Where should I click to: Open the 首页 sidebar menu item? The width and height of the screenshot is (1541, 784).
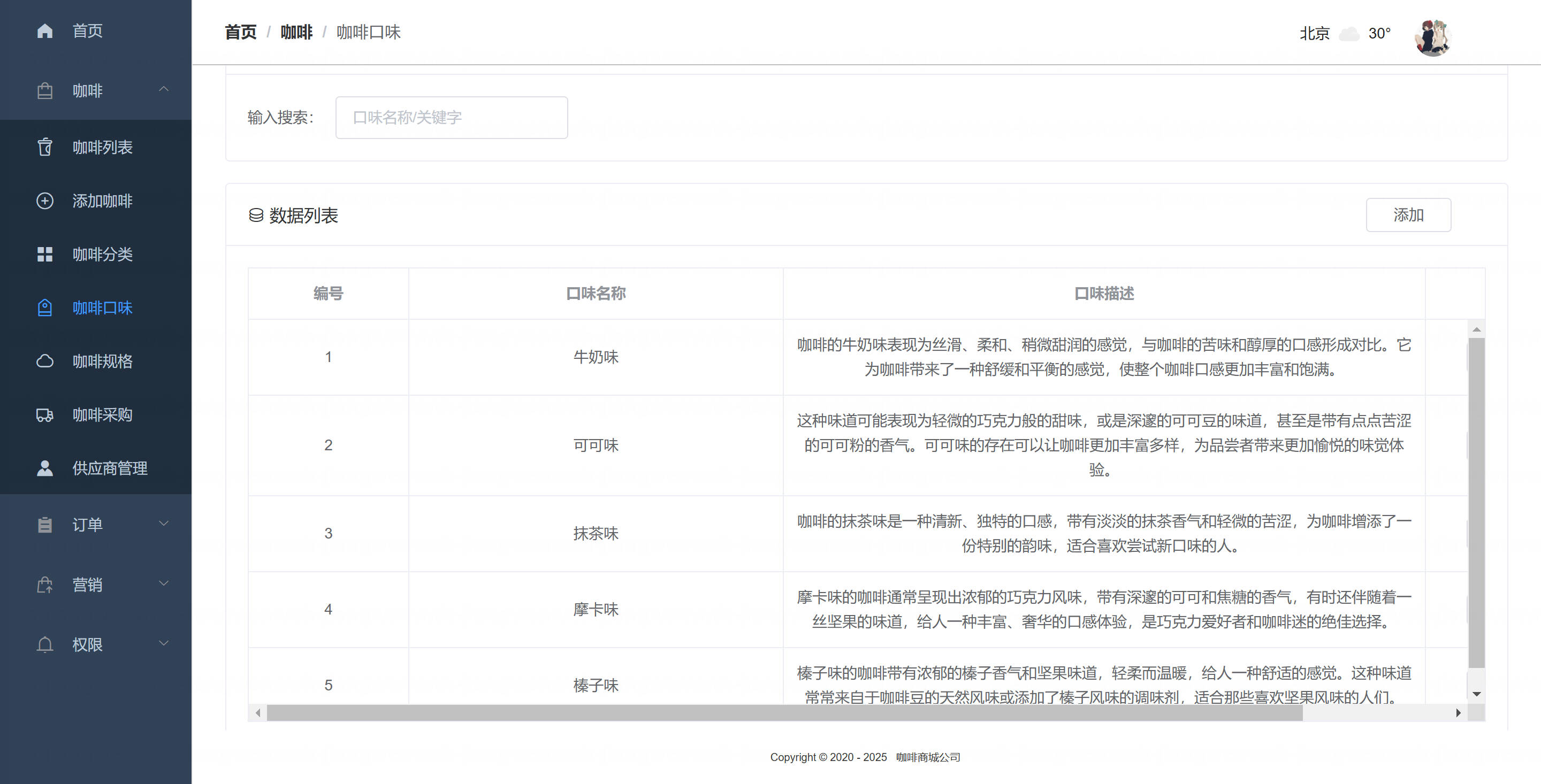pyautogui.click(x=96, y=30)
